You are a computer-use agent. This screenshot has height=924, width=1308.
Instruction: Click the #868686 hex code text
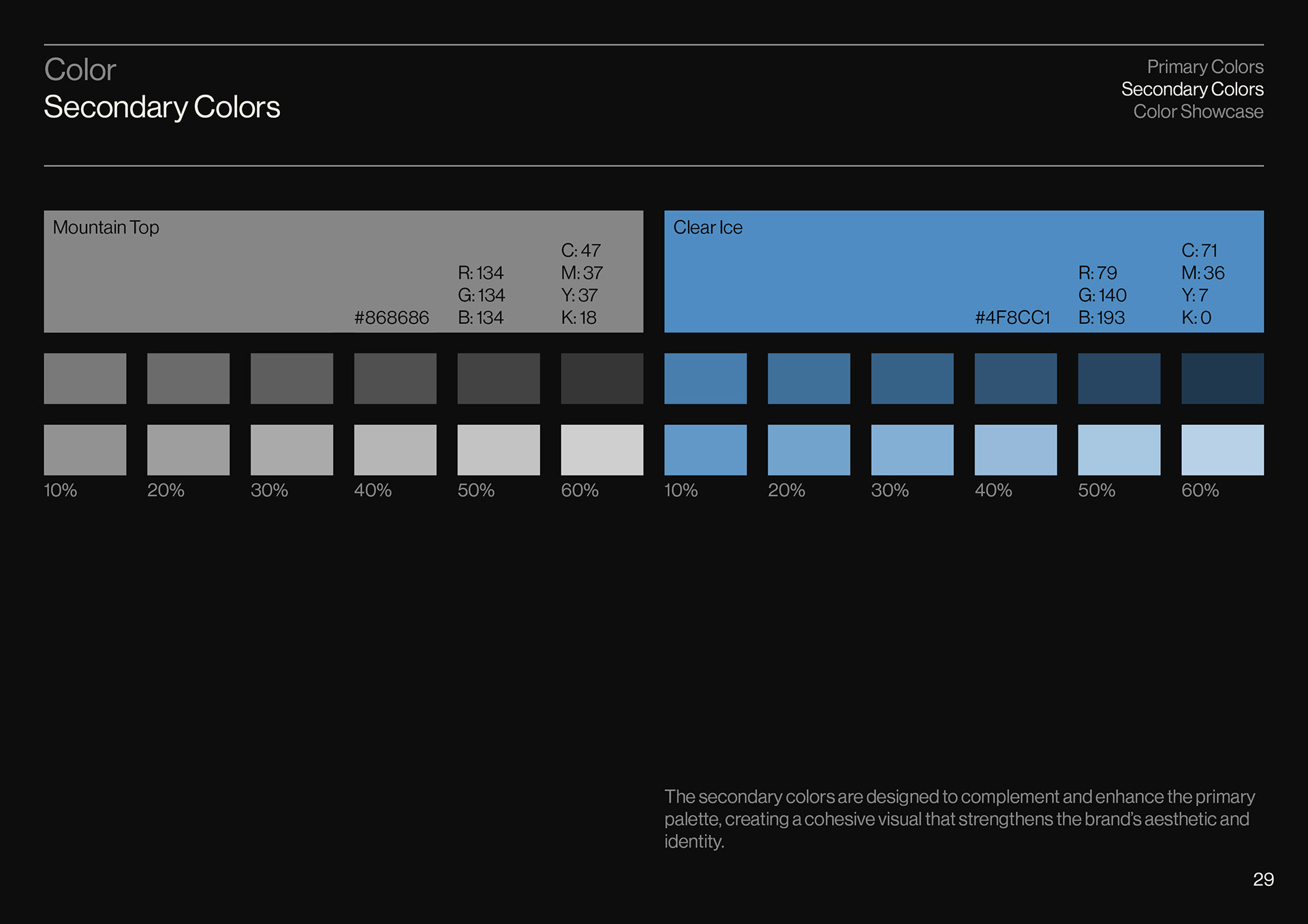[392, 318]
